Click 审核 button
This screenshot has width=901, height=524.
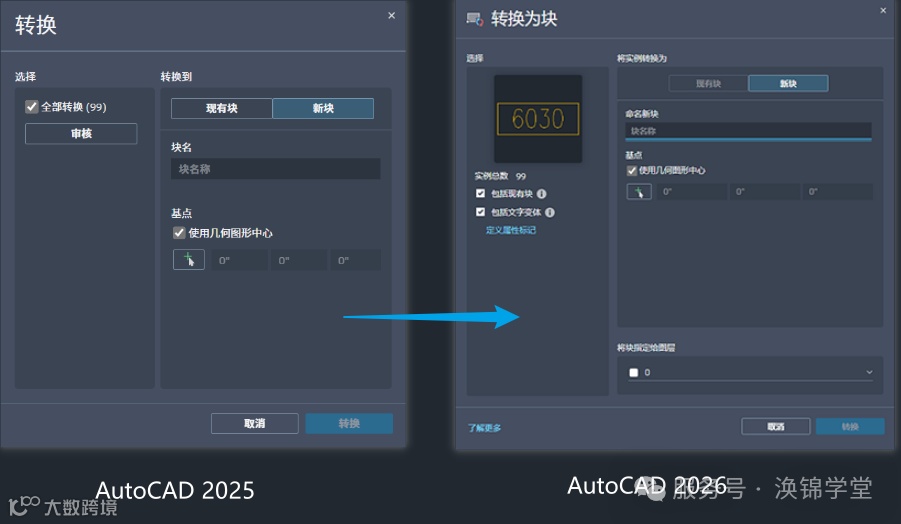tap(81, 134)
